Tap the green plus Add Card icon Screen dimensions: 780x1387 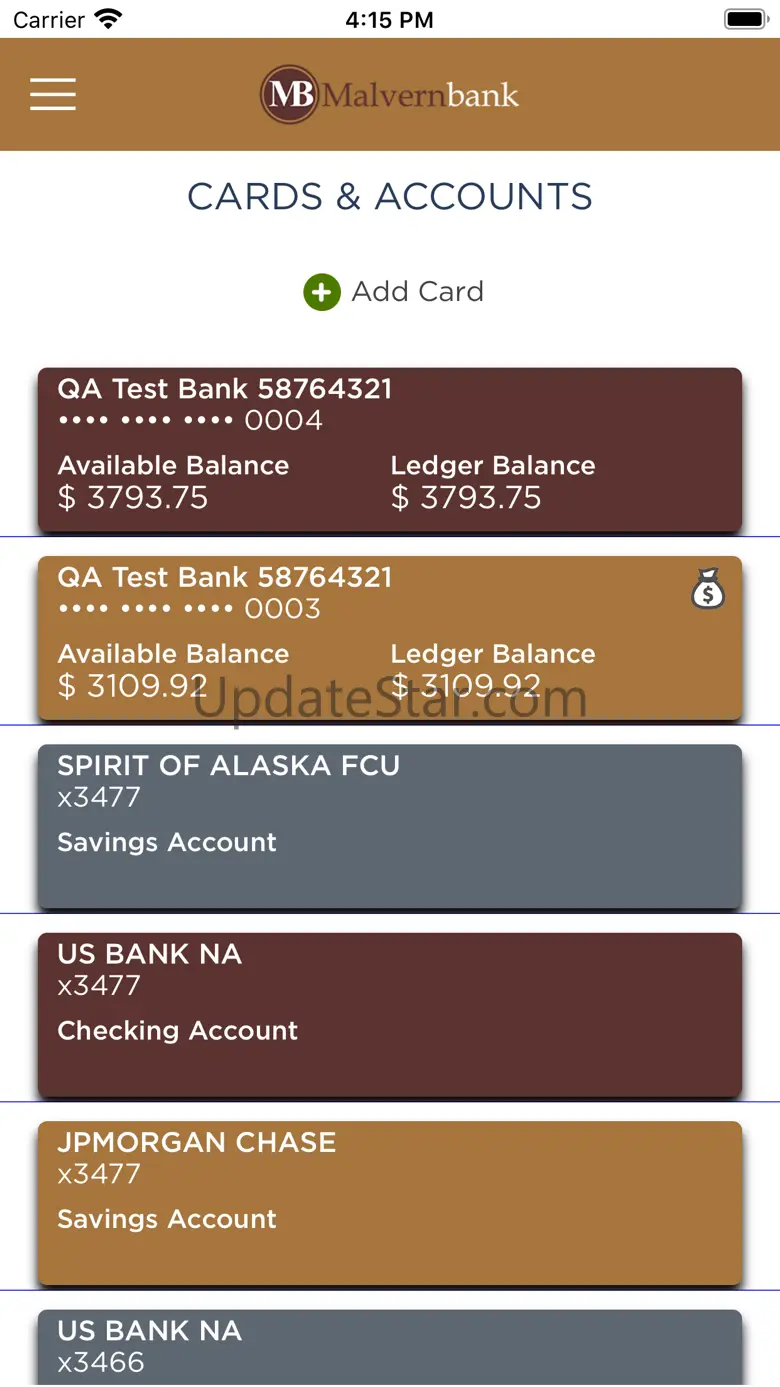pyautogui.click(x=322, y=293)
